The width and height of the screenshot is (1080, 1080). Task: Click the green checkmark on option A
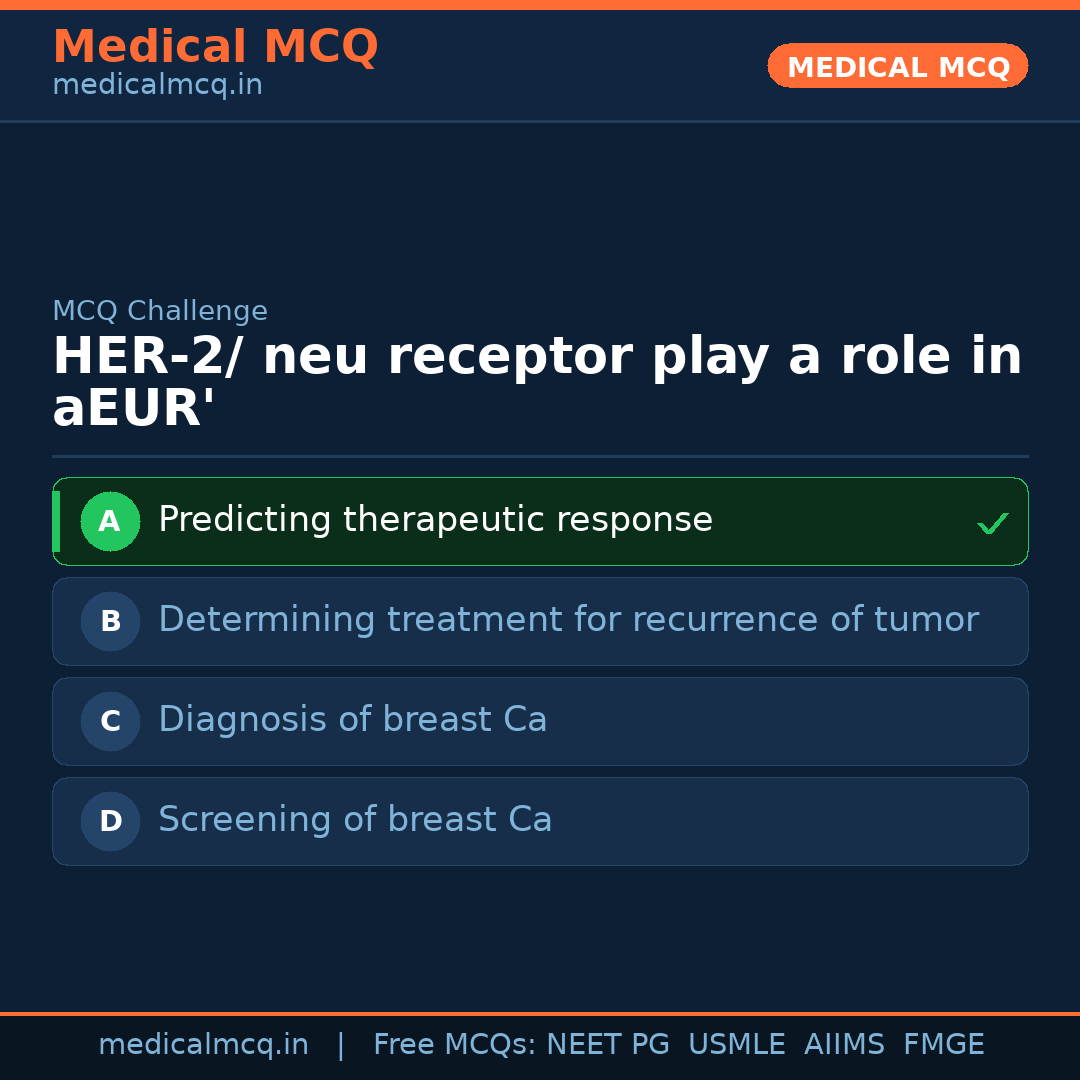coord(992,523)
